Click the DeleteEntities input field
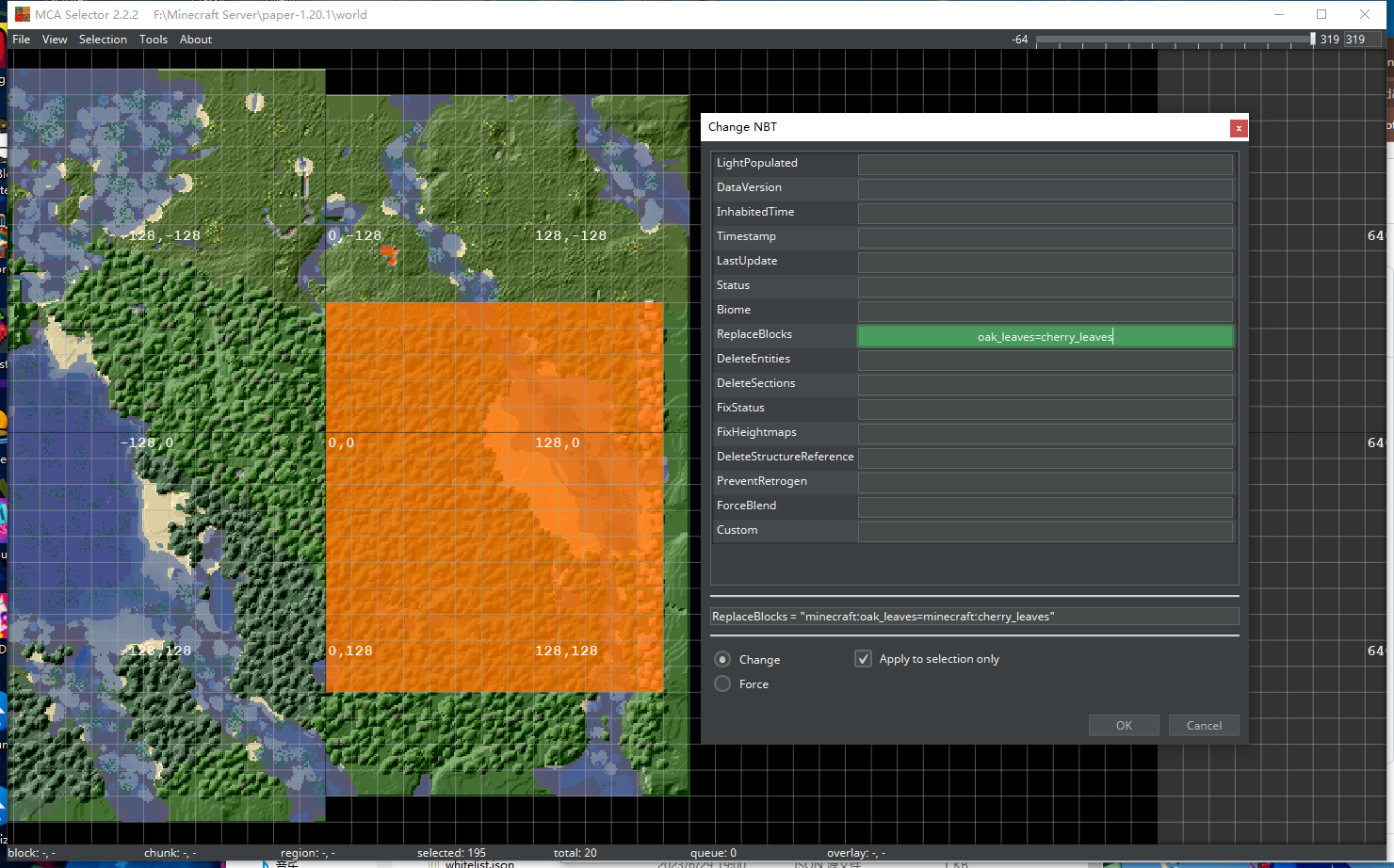This screenshot has height=868, width=1394. click(1045, 360)
